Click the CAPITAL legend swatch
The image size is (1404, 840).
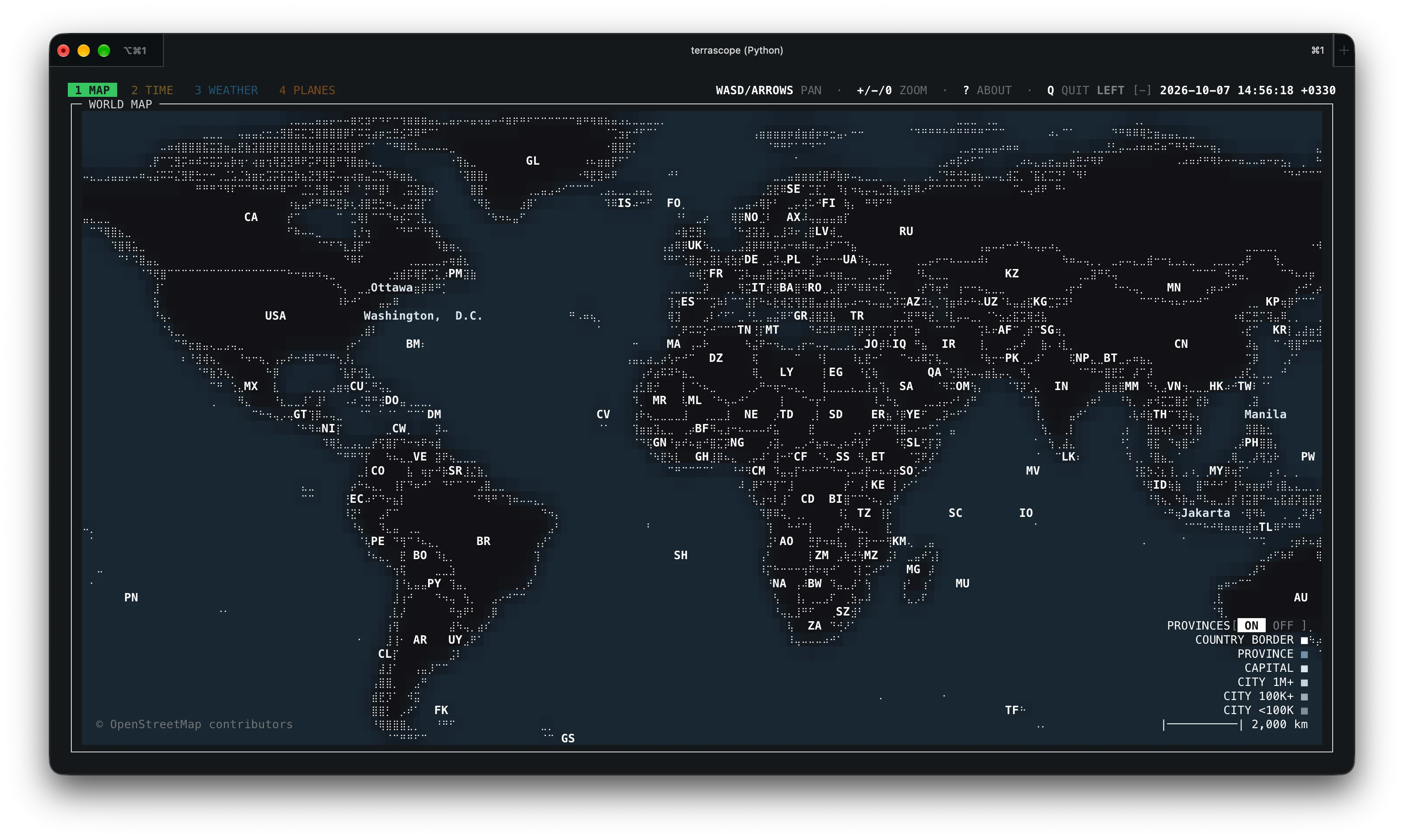(x=1304, y=668)
